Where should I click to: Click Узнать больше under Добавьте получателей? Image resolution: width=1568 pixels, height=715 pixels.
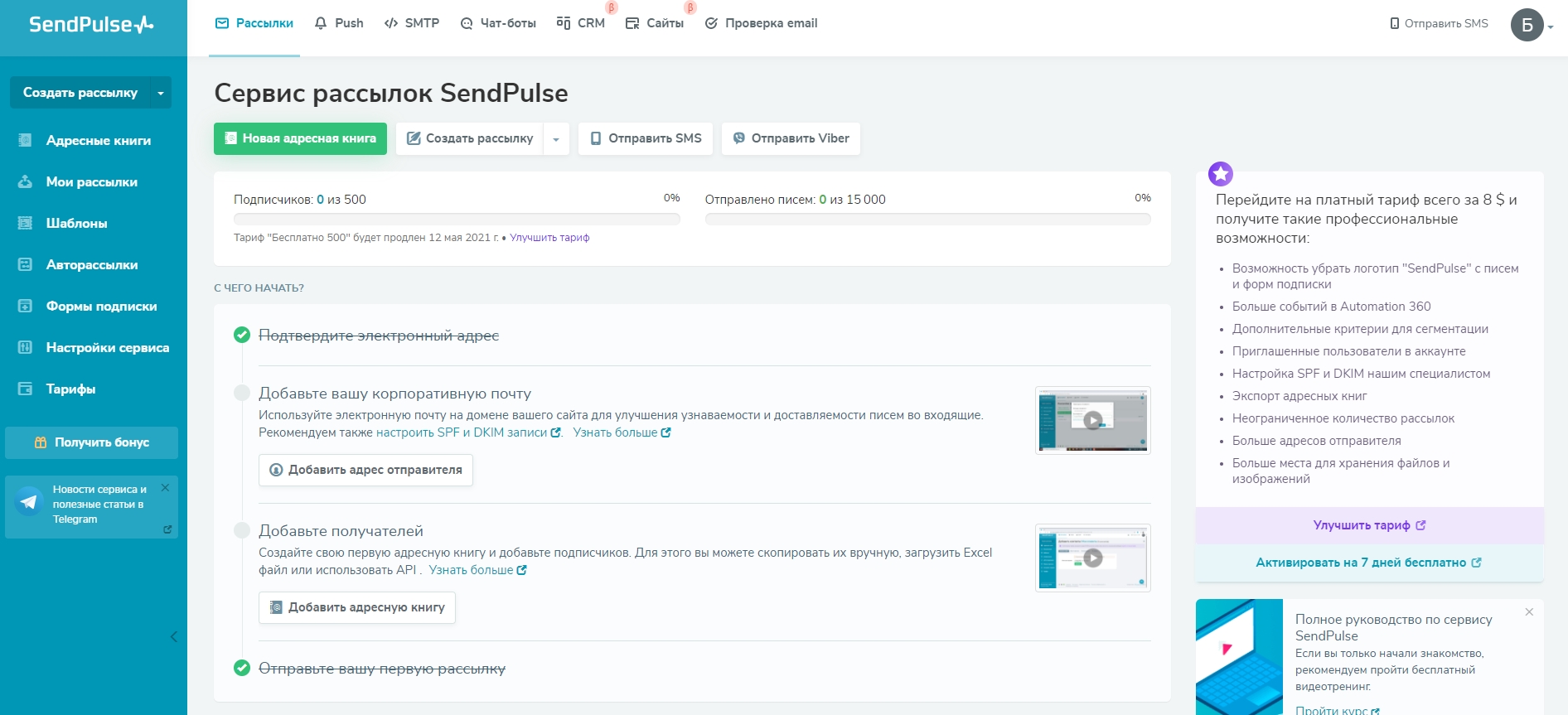click(x=477, y=570)
